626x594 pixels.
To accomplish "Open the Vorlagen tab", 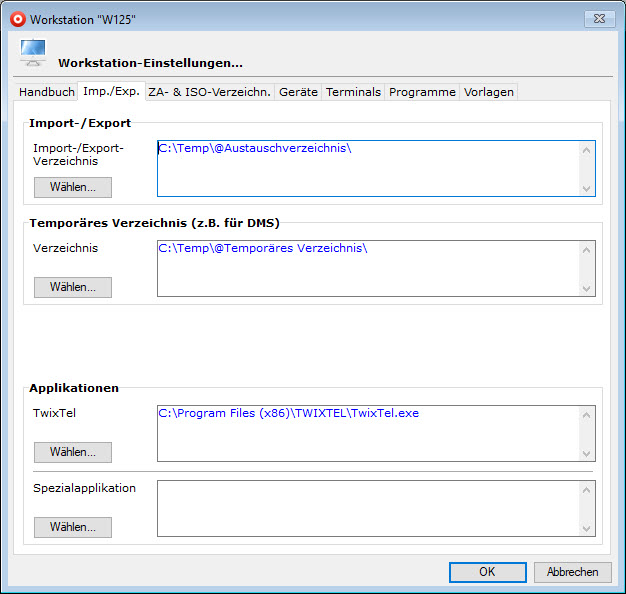I will coord(488,92).
